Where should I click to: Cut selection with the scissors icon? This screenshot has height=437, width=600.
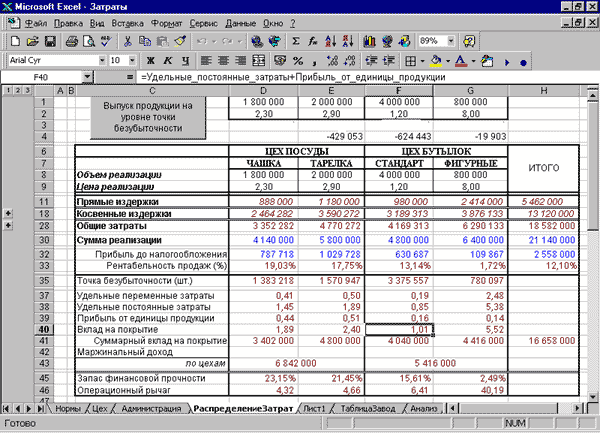click(x=127, y=41)
